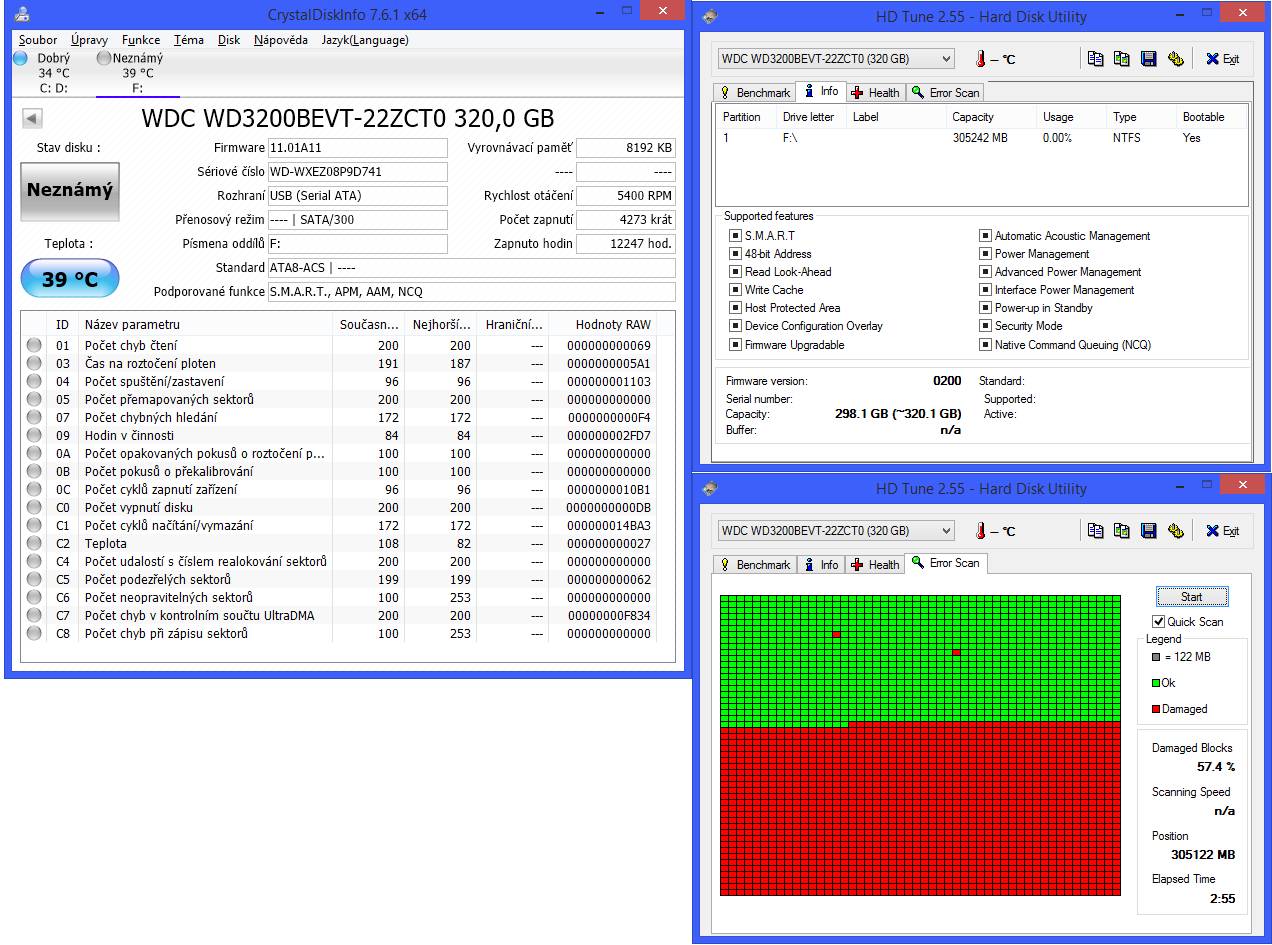Screen dimensions: 1272x945
Task: Start the error scan
Action: click(x=1191, y=597)
